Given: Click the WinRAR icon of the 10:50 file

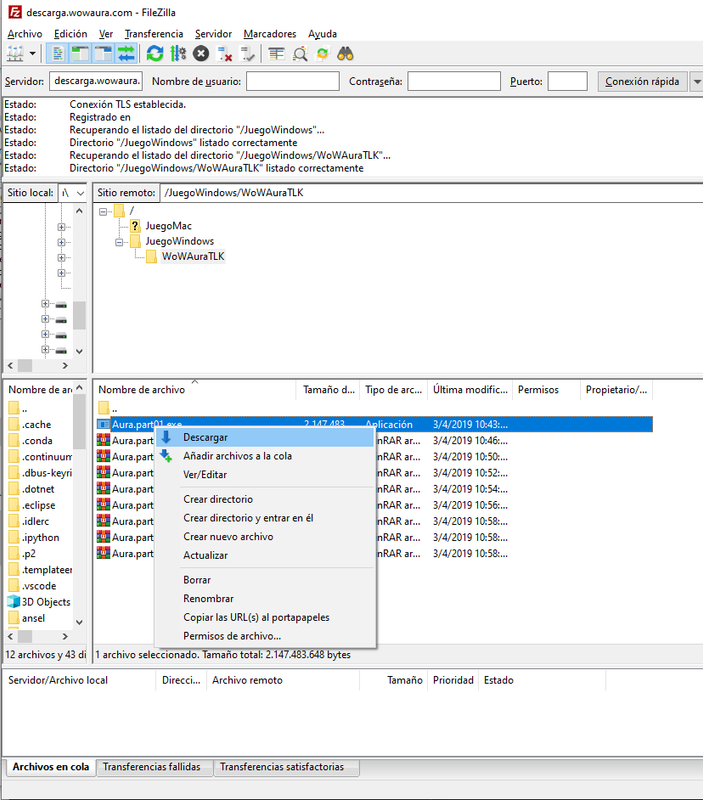Looking at the screenshot, I should [x=104, y=456].
